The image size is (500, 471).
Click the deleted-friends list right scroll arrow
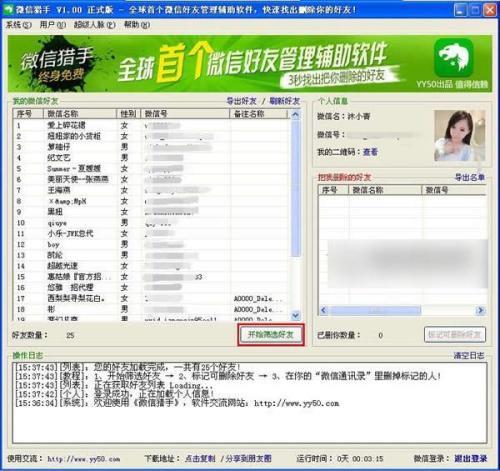480,310
